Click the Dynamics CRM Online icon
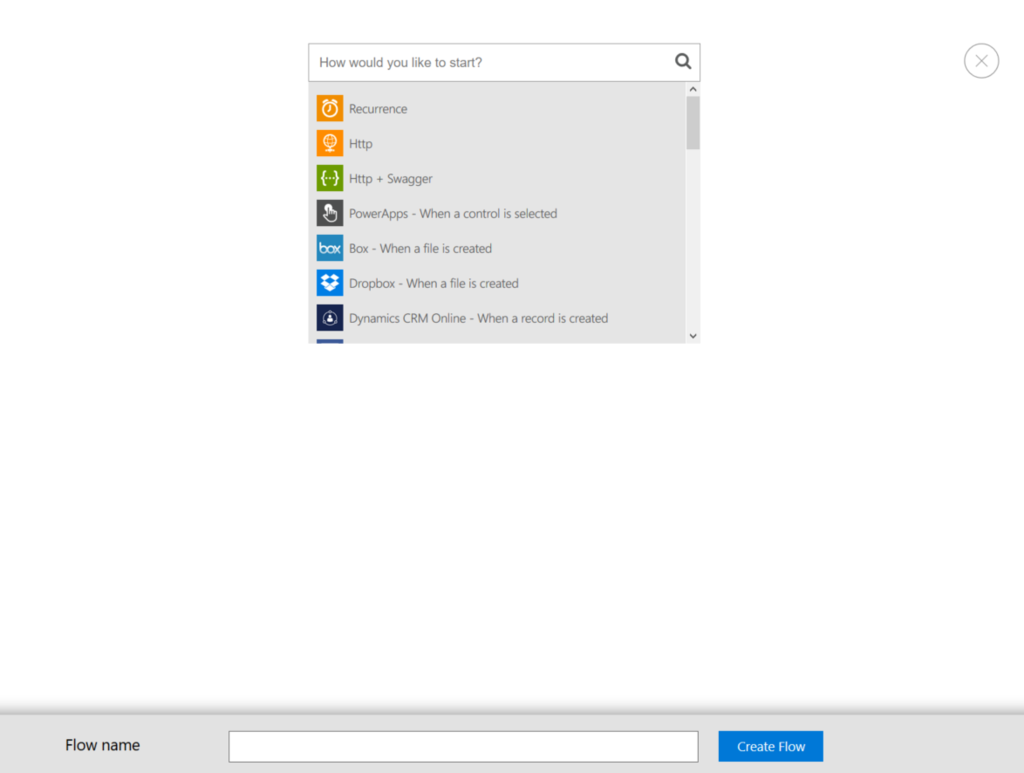Image resolution: width=1024 pixels, height=773 pixels. pyautogui.click(x=330, y=318)
